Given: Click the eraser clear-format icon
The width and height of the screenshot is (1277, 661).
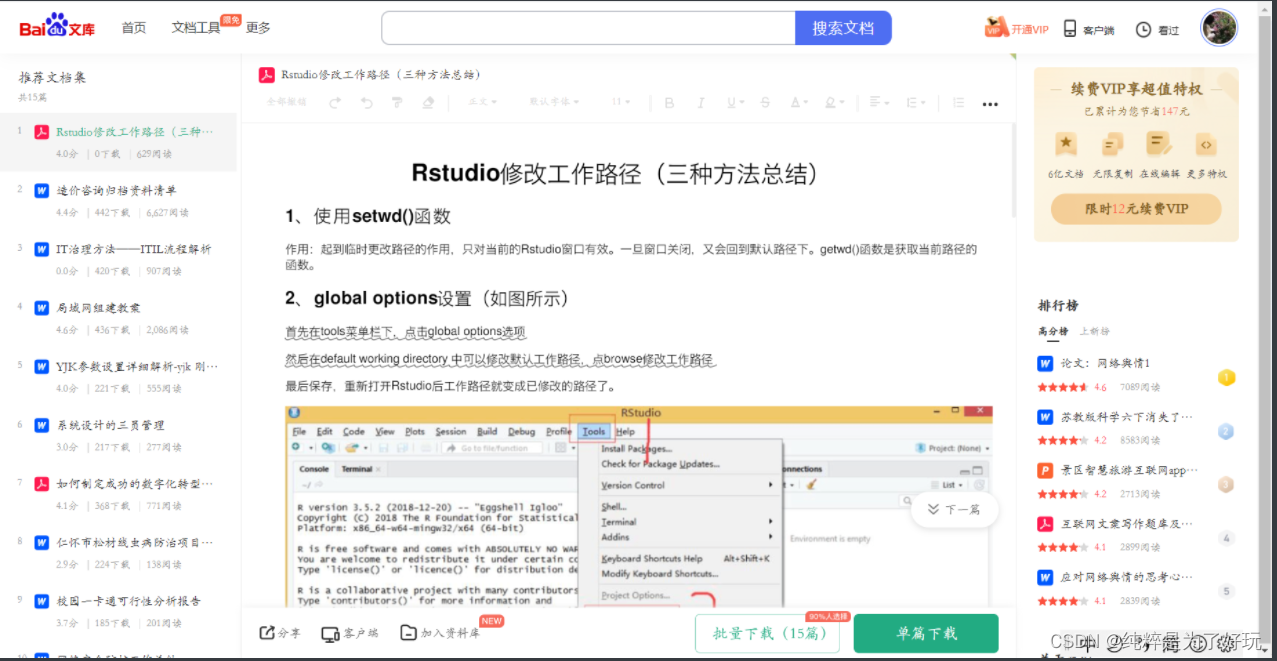Looking at the screenshot, I should click(428, 102).
